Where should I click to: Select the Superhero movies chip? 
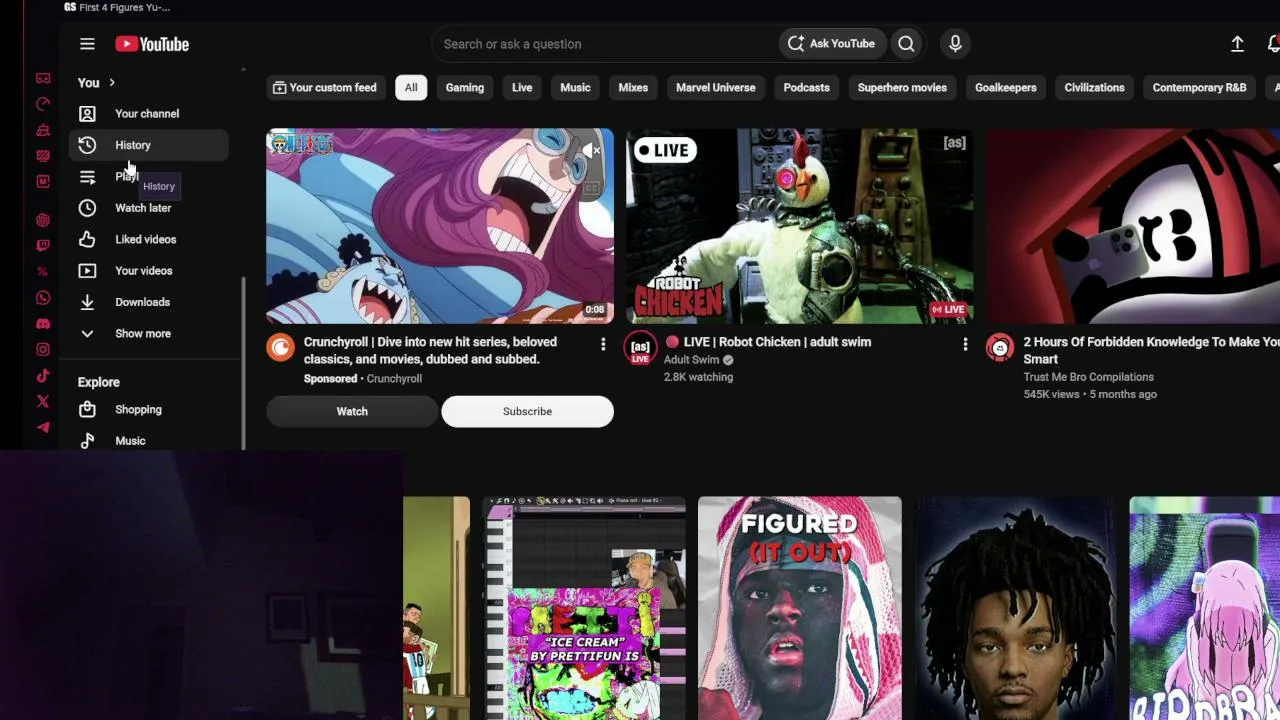tap(902, 88)
